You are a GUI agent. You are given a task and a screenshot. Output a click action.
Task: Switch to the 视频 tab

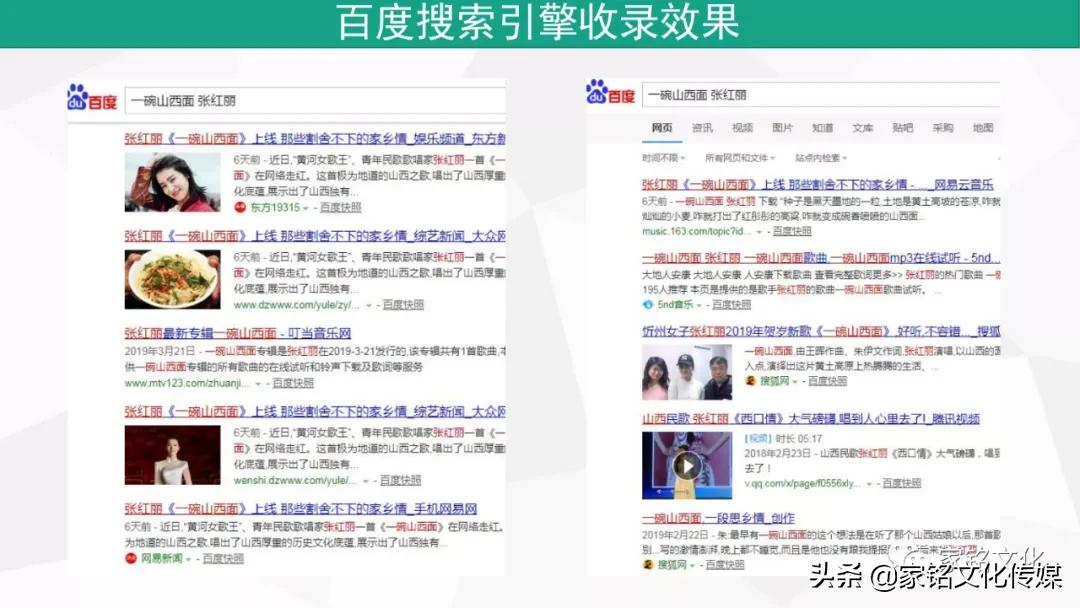click(743, 127)
